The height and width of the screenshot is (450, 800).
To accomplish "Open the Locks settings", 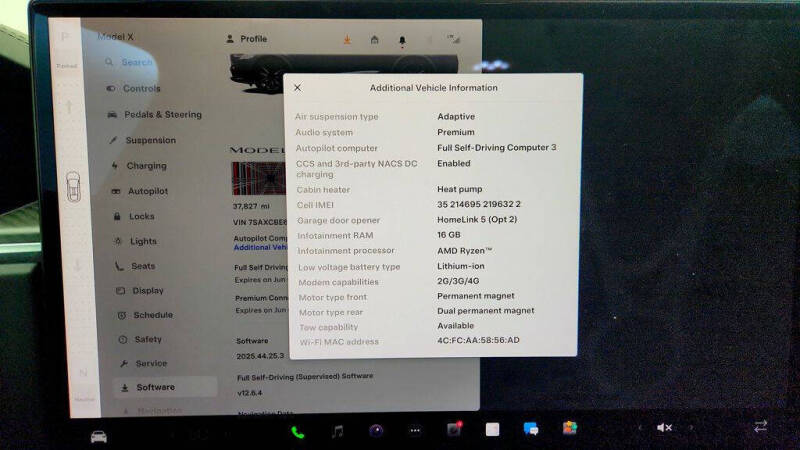I will pyautogui.click(x=134, y=216).
